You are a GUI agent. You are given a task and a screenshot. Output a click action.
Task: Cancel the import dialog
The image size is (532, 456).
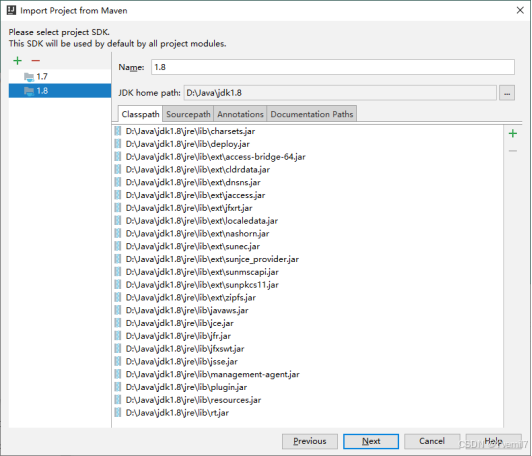click(x=432, y=441)
